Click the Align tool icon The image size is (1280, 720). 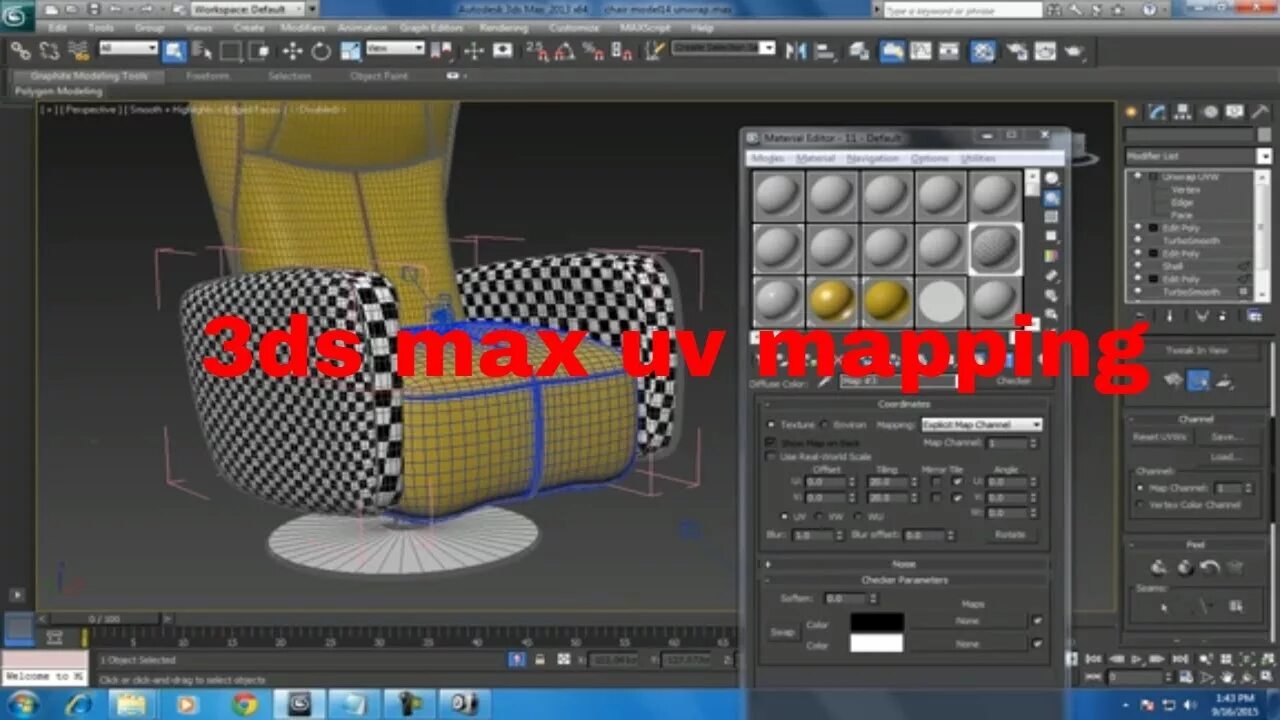[x=825, y=50]
